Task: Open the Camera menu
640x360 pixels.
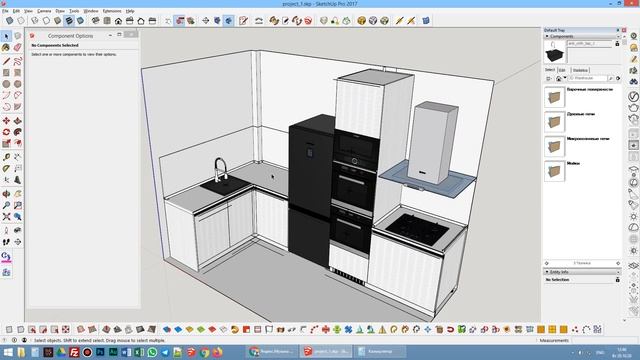Action: click(44, 11)
